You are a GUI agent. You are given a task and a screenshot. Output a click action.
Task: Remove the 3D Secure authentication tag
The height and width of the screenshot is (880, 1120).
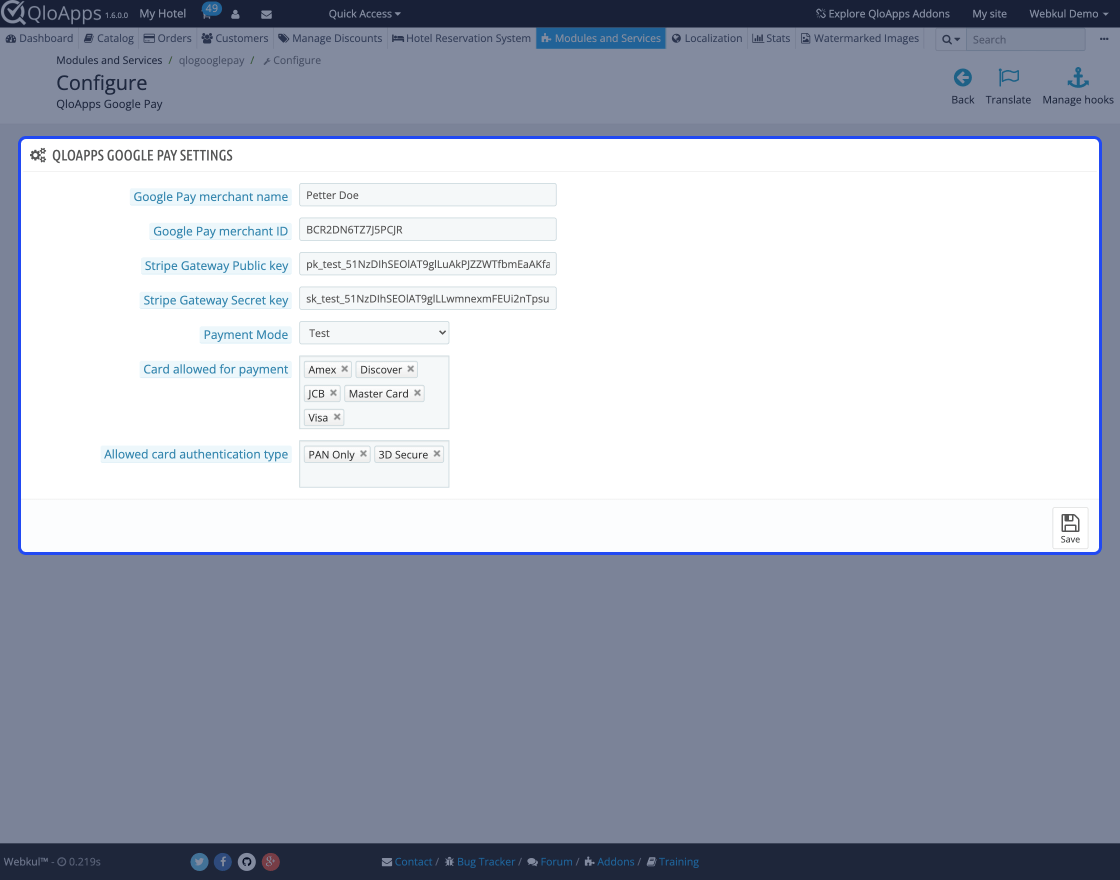[436, 454]
